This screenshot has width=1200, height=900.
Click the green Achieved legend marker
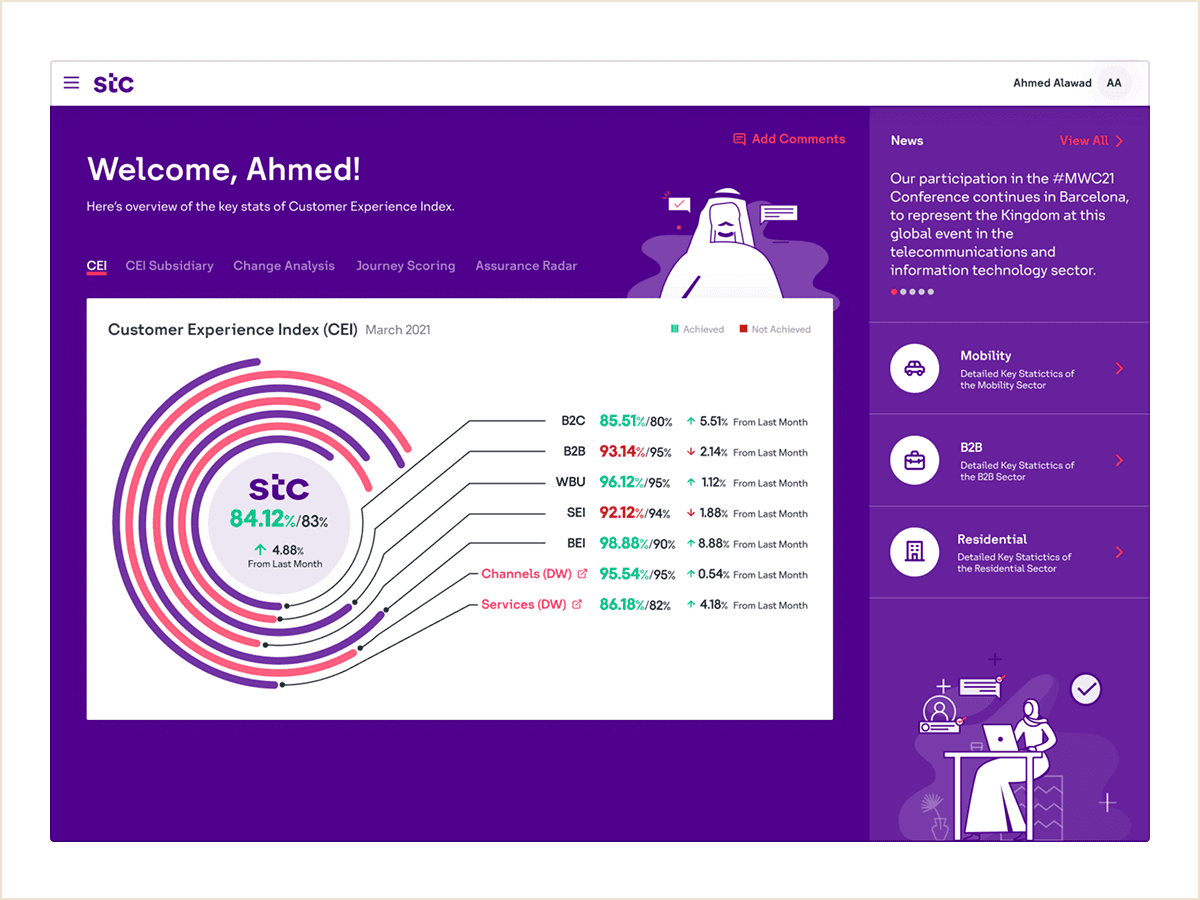click(675, 329)
